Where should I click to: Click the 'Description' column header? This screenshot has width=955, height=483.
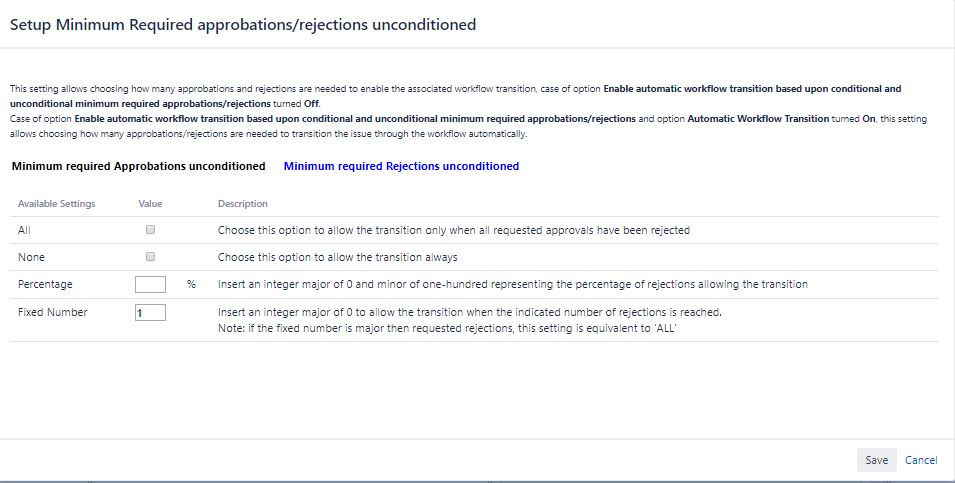point(243,204)
